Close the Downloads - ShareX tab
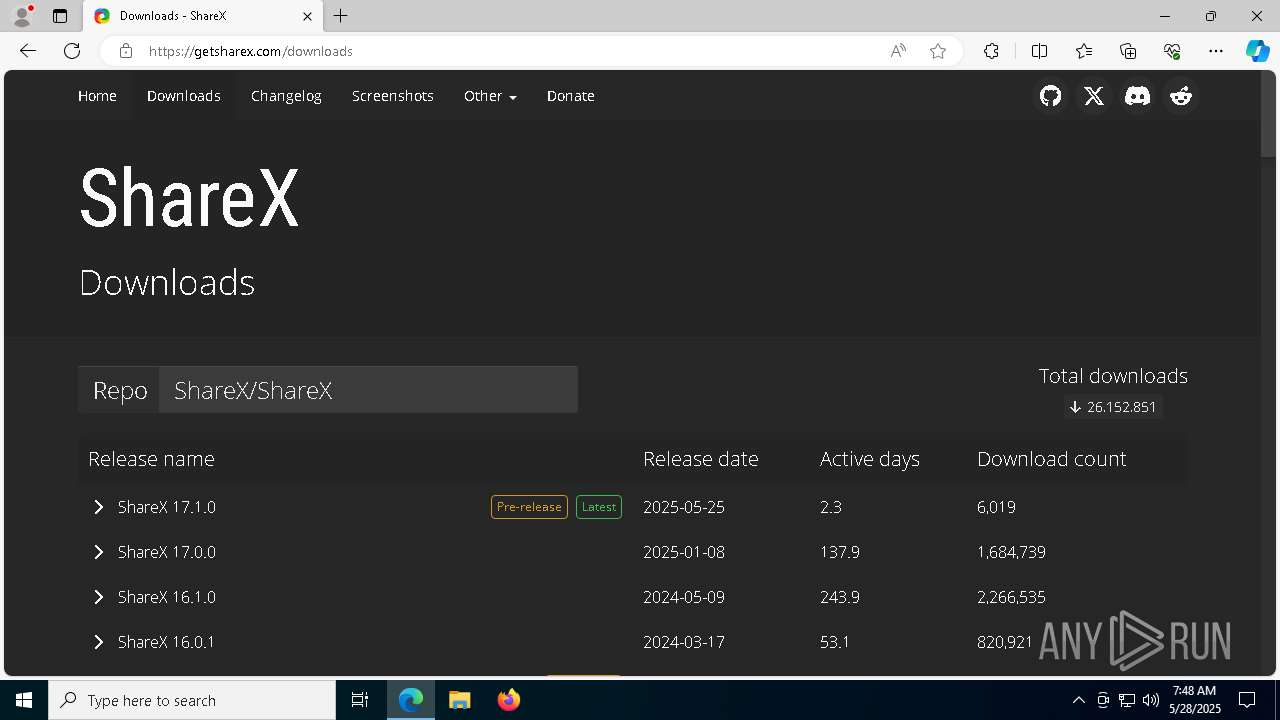 point(307,16)
